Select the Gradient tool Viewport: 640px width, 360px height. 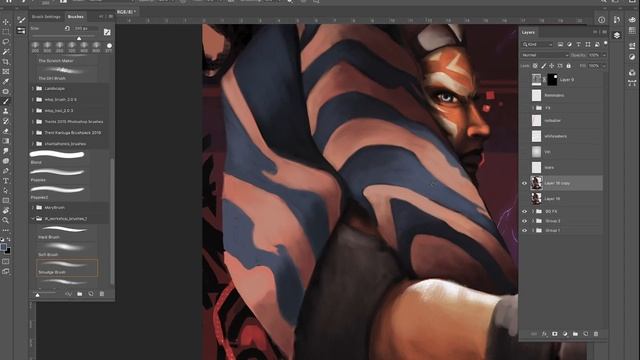(6, 141)
